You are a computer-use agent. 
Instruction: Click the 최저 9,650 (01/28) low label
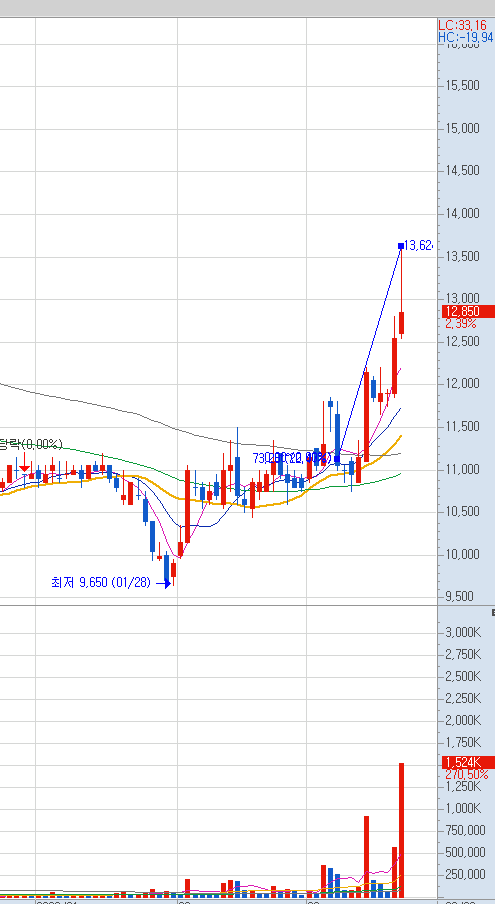(101, 583)
